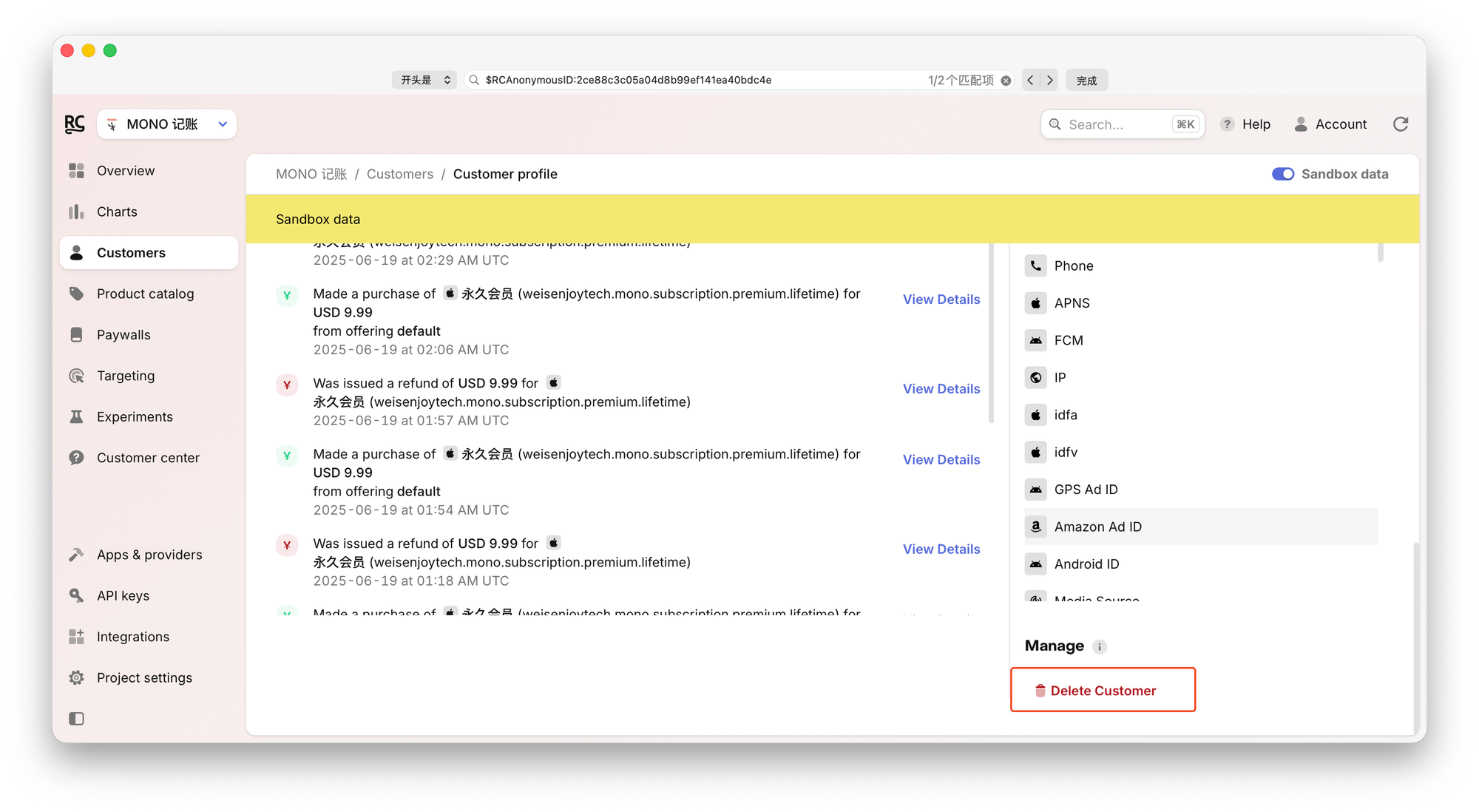Click the event list vertical scrollbar
The image size is (1479, 812).
991,333
